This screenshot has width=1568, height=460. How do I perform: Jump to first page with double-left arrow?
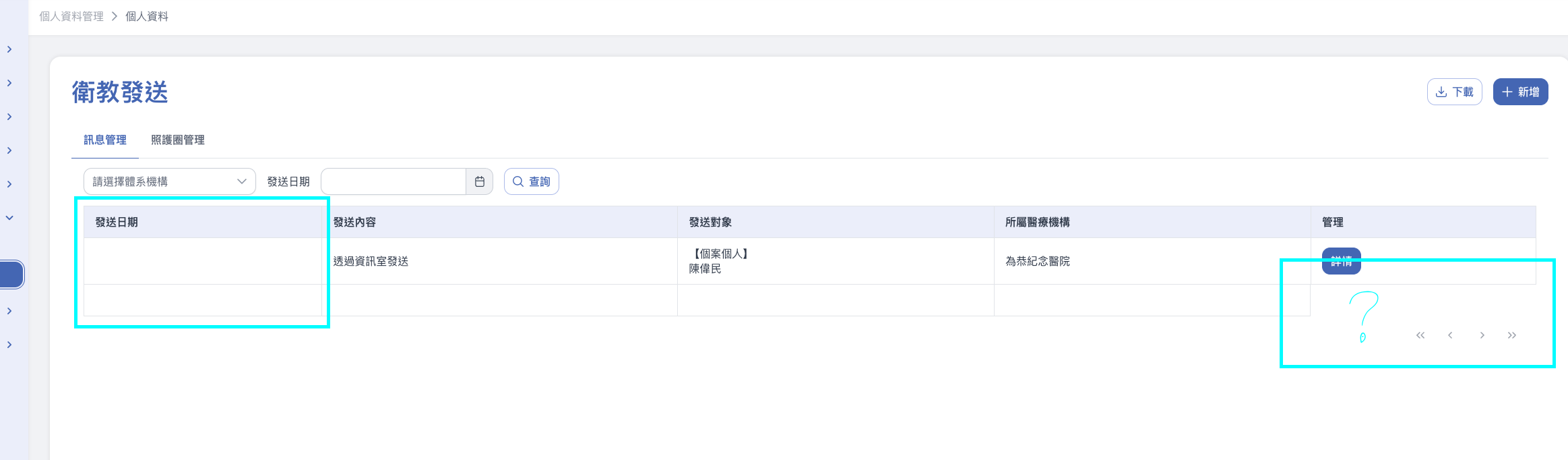coord(1420,335)
